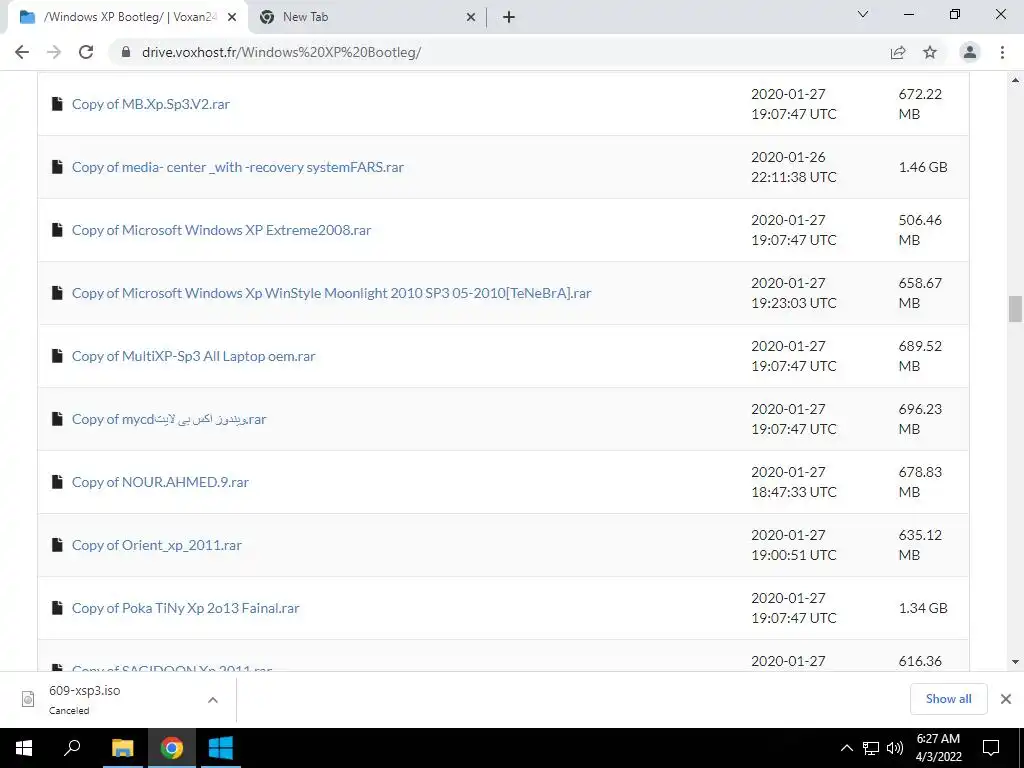Viewport: 1024px width, 768px height.
Task: Click the browser forward arrow
Action: (x=54, y=52)
